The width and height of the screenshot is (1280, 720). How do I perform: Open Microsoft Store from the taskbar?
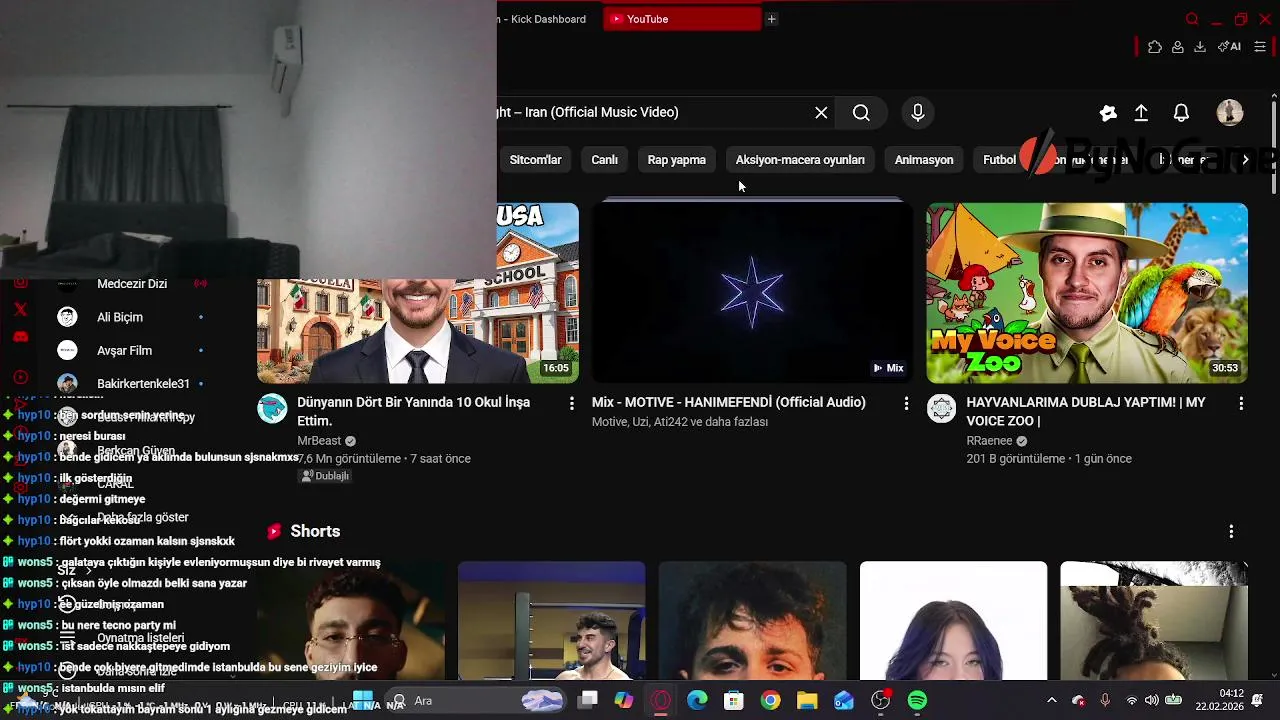pyautogui.click(x=734, y=701)
